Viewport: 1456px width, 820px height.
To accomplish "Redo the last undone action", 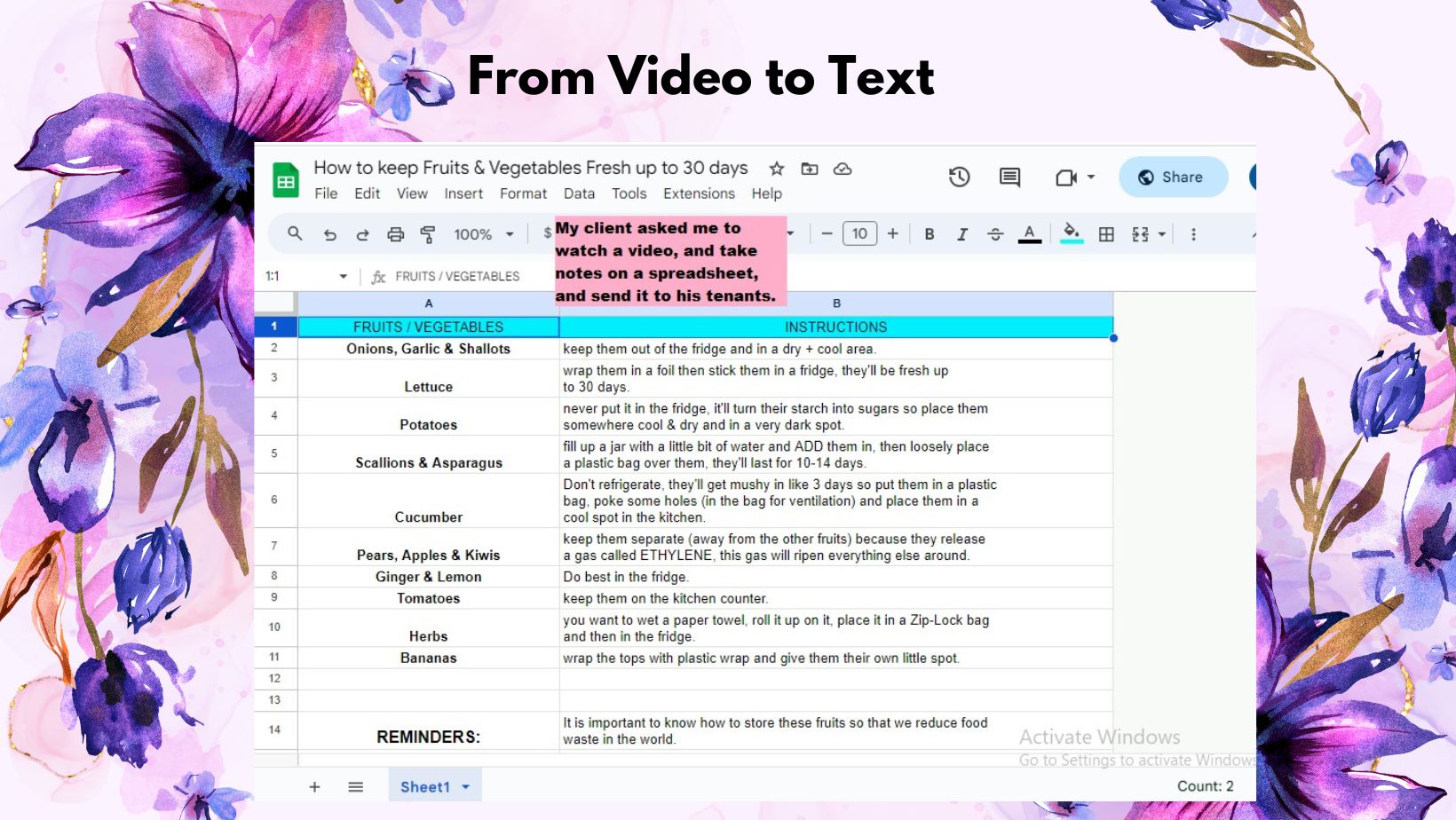I will [x=362, y=234].
